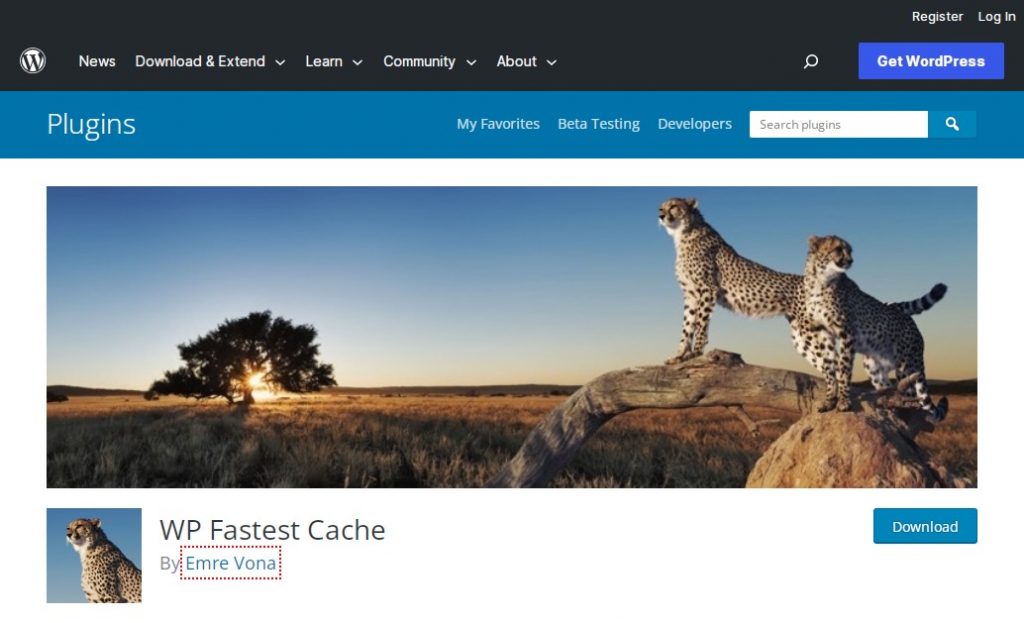Click the Get WordPress button
Screen dimensions: 1024x623
point(931,61)
